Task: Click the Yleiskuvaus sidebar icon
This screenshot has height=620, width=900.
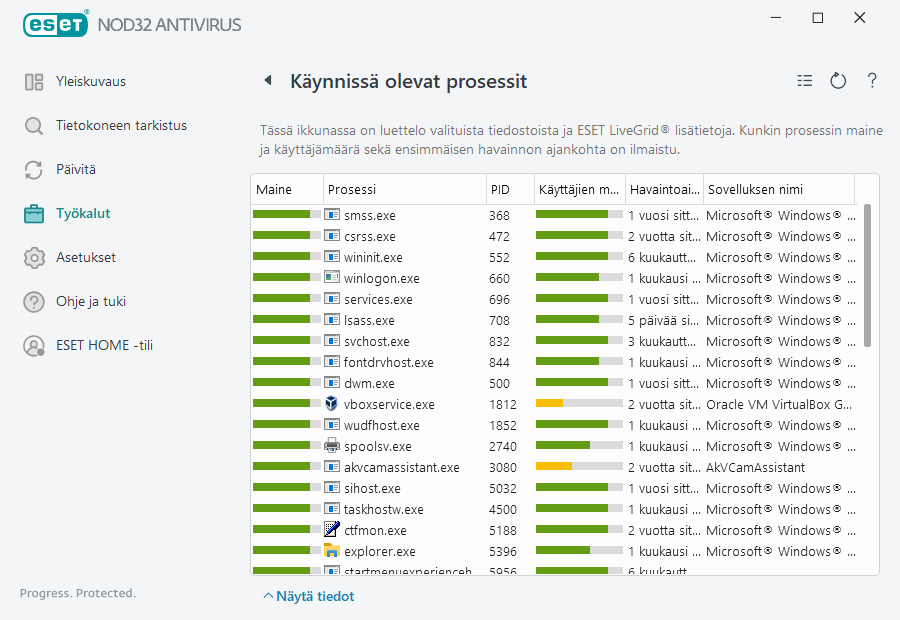Action: click(x=34, y=82)
